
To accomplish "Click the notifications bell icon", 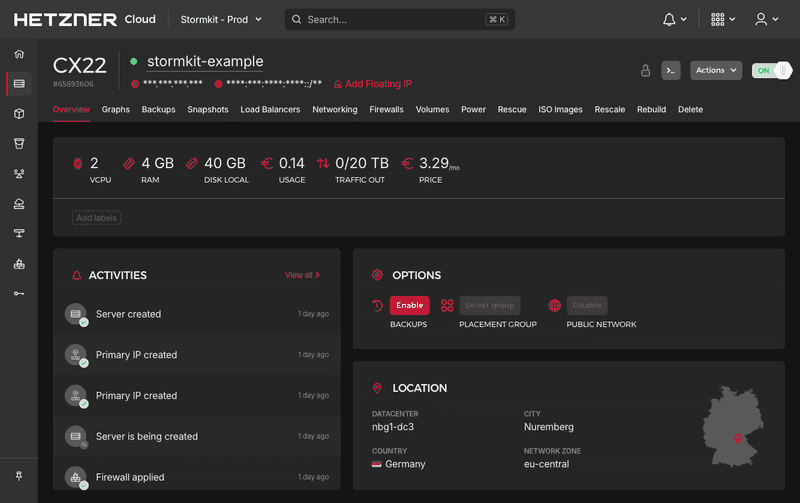I will coord(669,19).
